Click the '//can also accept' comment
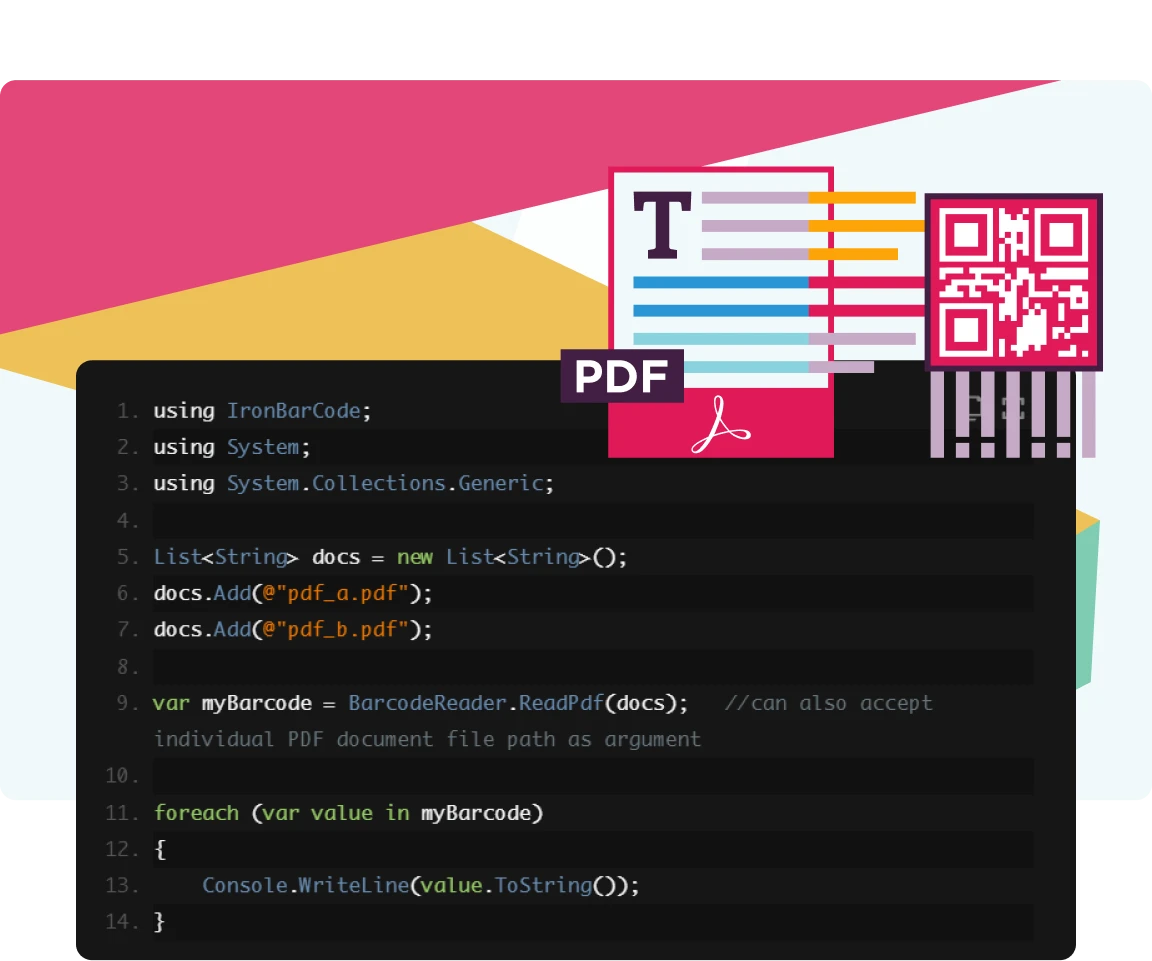The image size is (1152, 961). (829, 703)
